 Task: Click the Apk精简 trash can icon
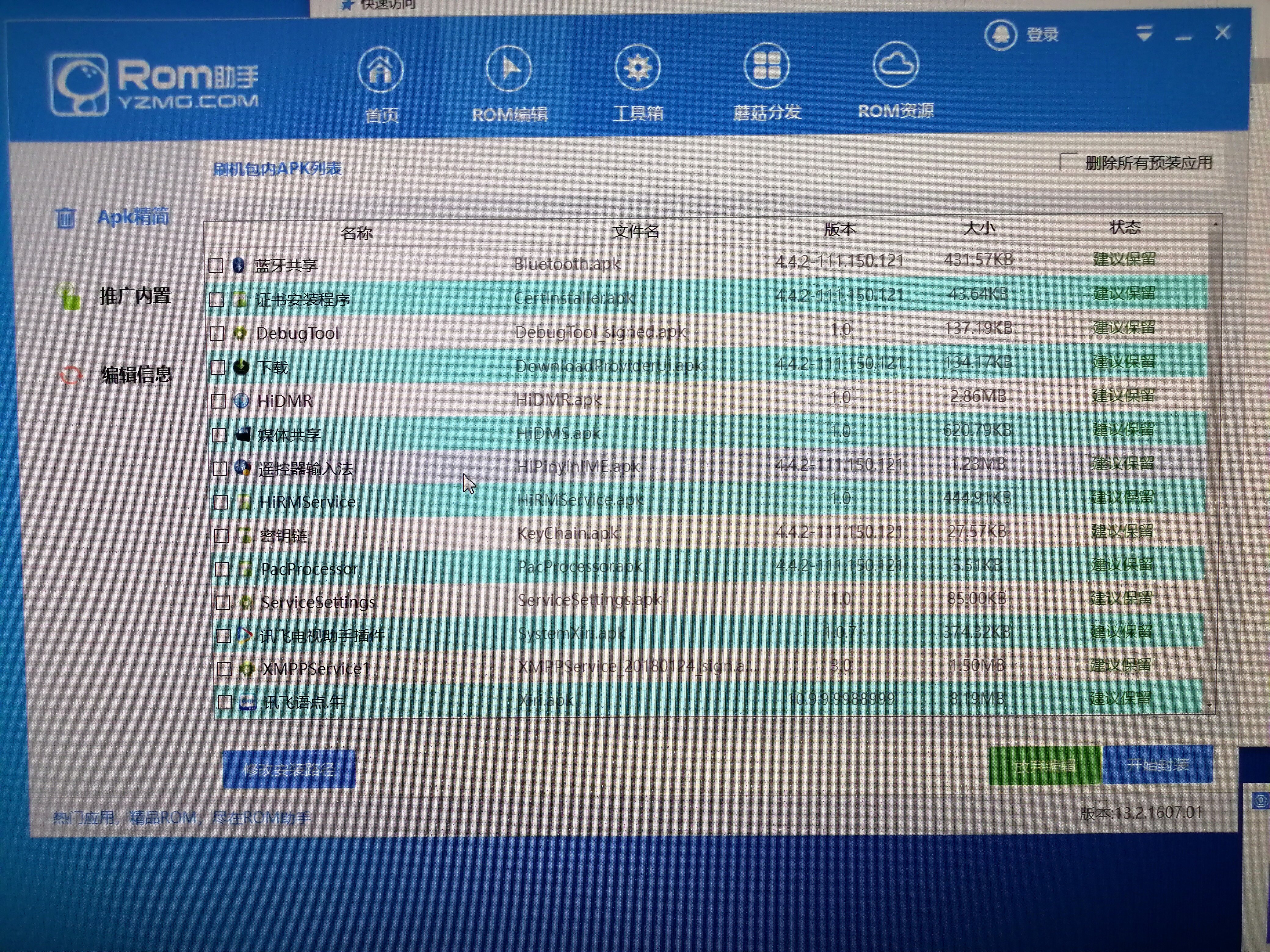pos(65,218)
